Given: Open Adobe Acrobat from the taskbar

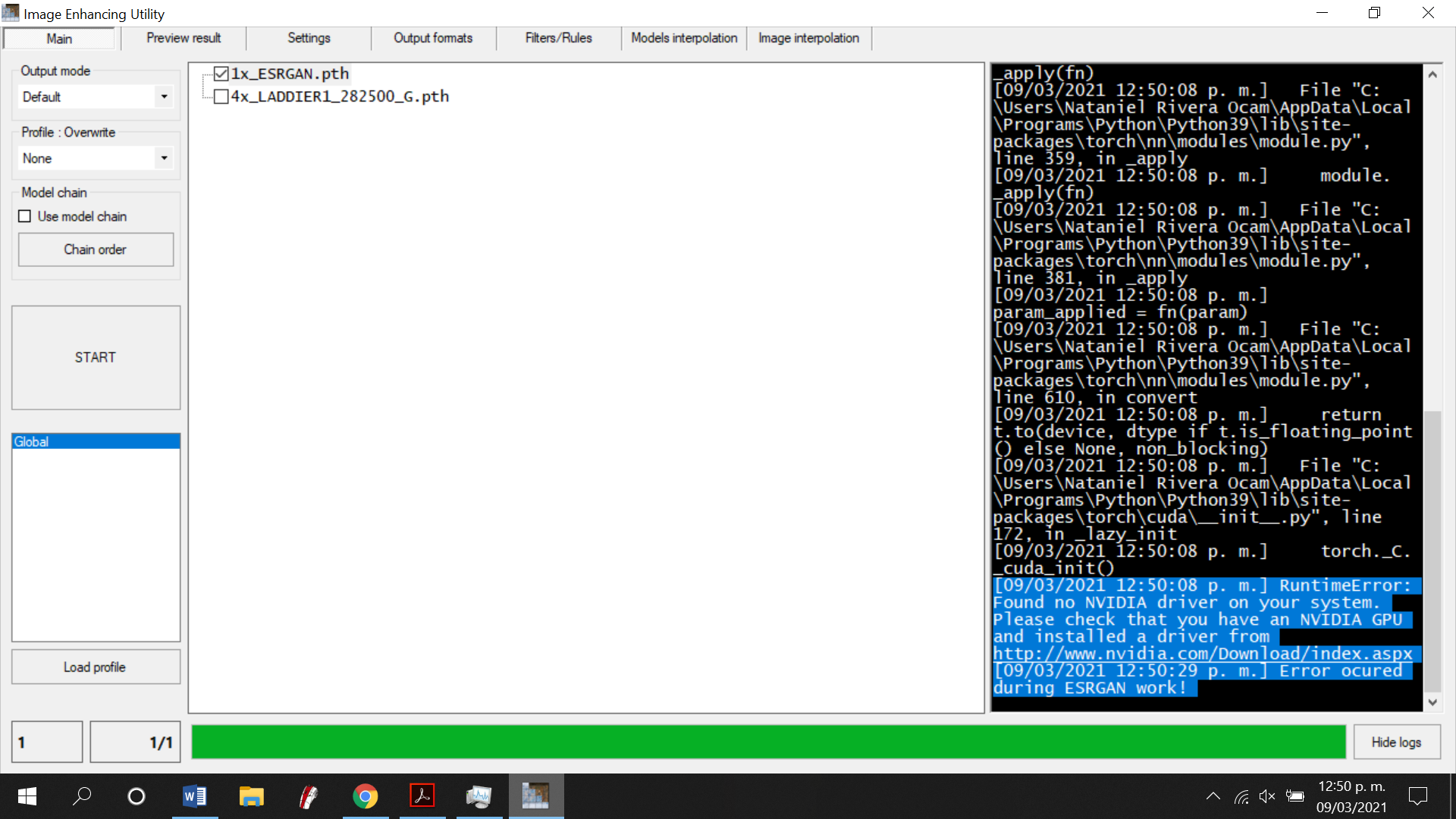Looking at the screenshot, I should tap(422, 795).
